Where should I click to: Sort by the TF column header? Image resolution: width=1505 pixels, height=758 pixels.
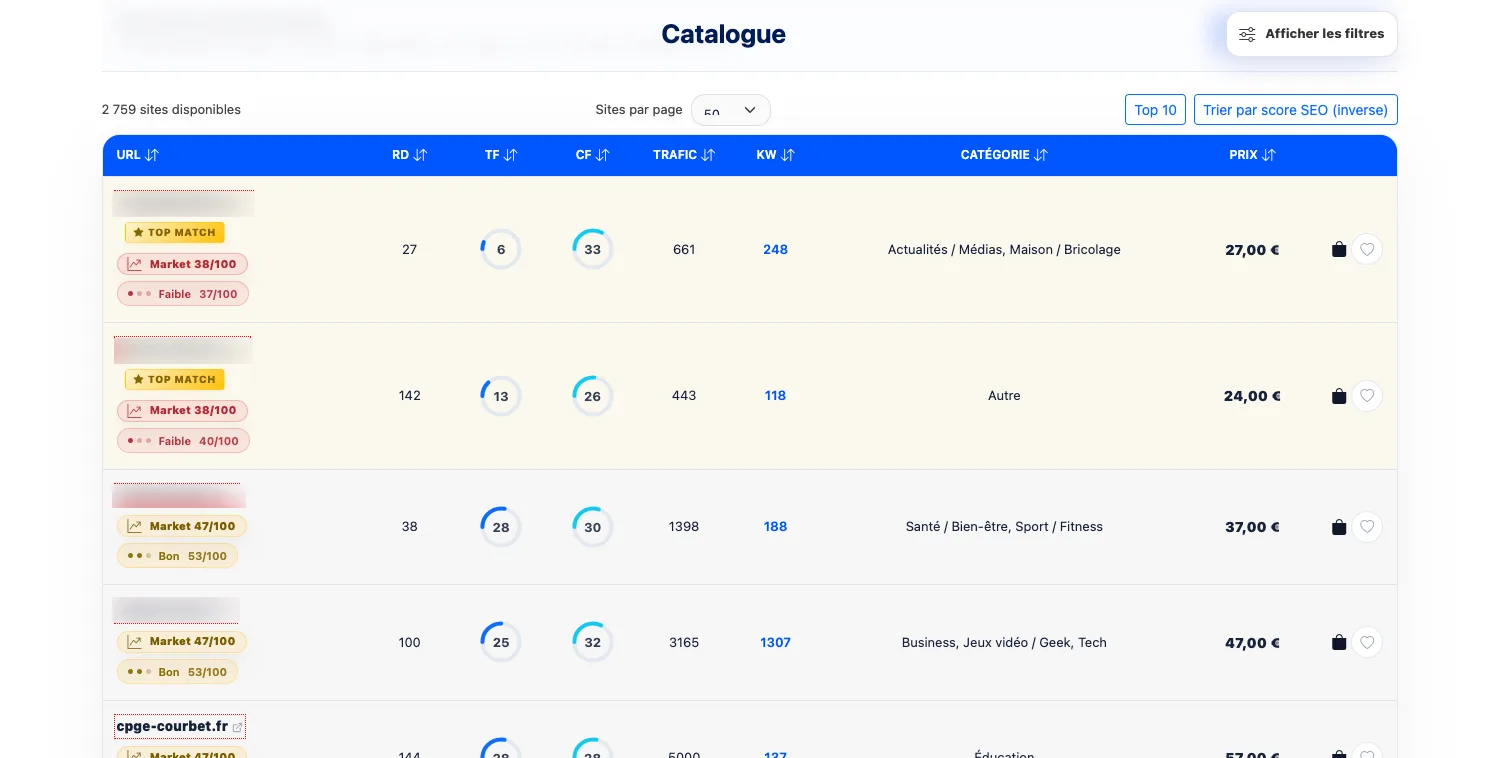pos(501,155)
